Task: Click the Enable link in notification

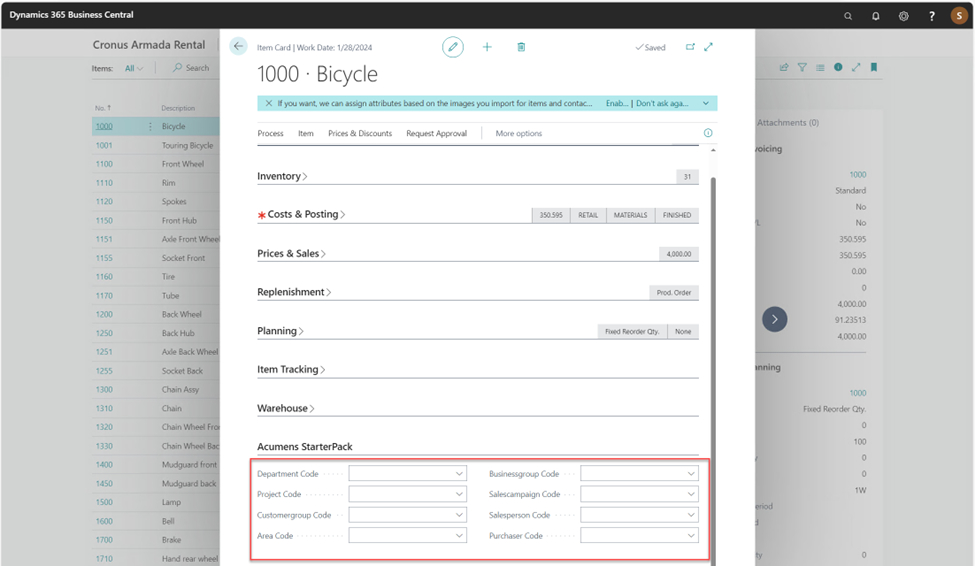Action: (x=617, y=103)
